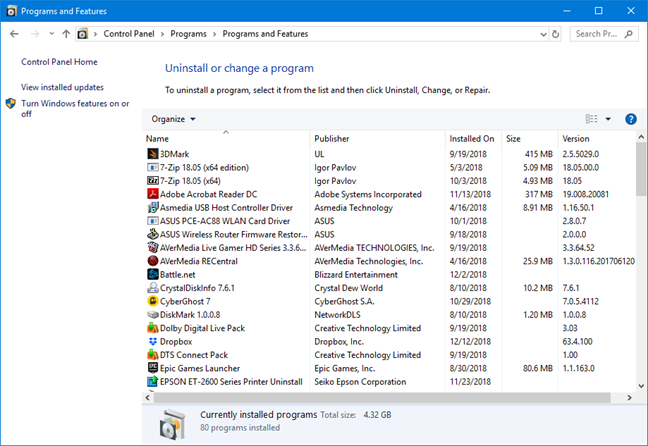Click vertical scrollbar thumb in program list
The width and height of the screenshot is (648, 446).
641,169
